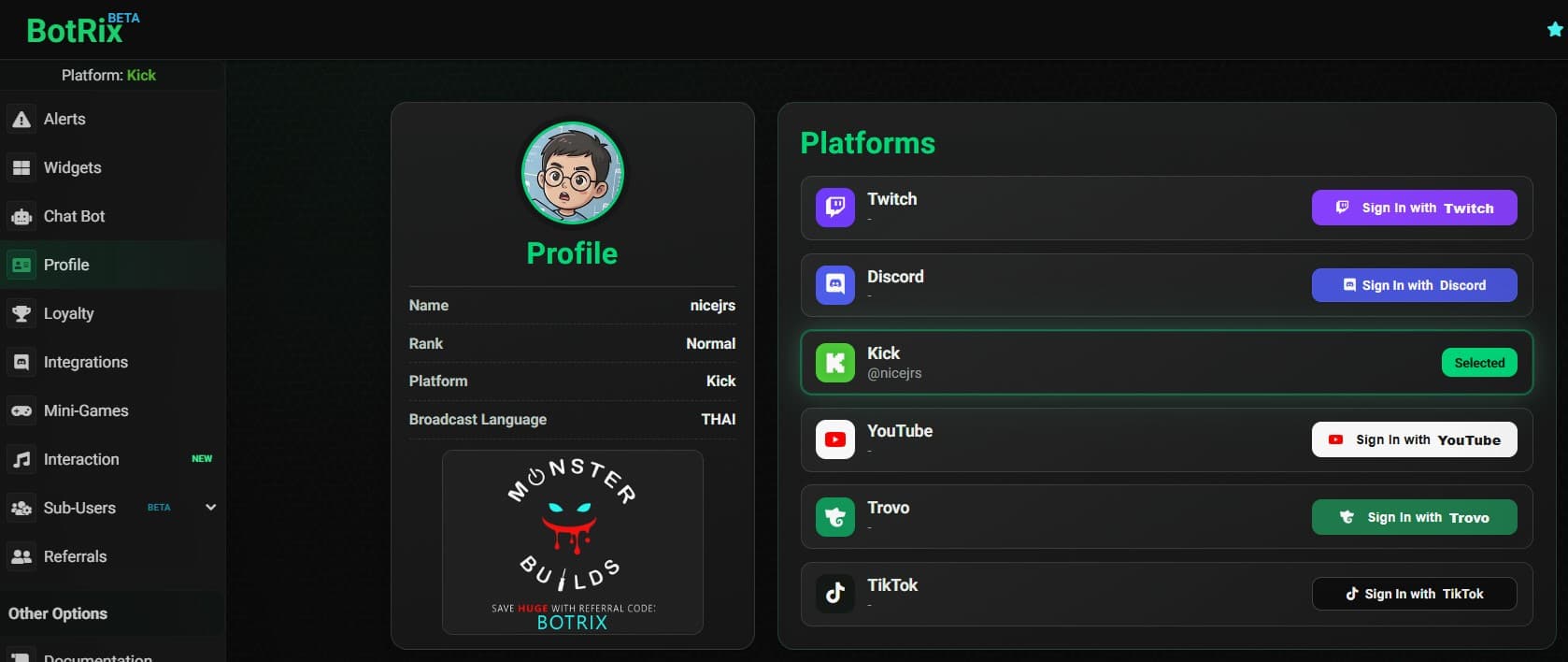This screenshot has width=1568, height=662.
Task: Open the Documentation menu entry
Action: [x=112, y=655]
